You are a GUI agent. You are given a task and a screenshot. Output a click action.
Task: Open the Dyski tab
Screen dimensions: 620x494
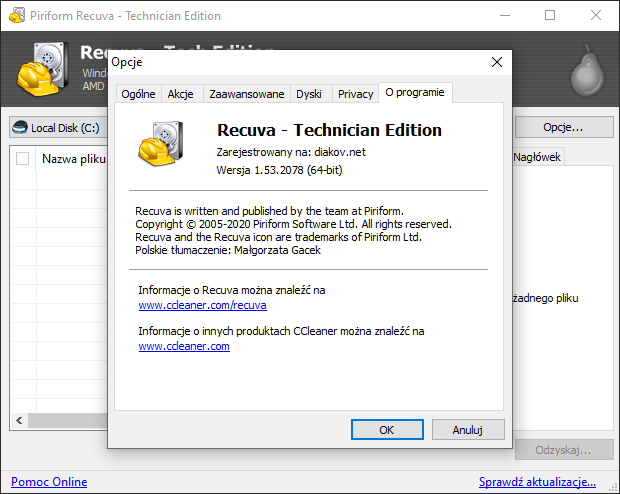click(309, 94)
